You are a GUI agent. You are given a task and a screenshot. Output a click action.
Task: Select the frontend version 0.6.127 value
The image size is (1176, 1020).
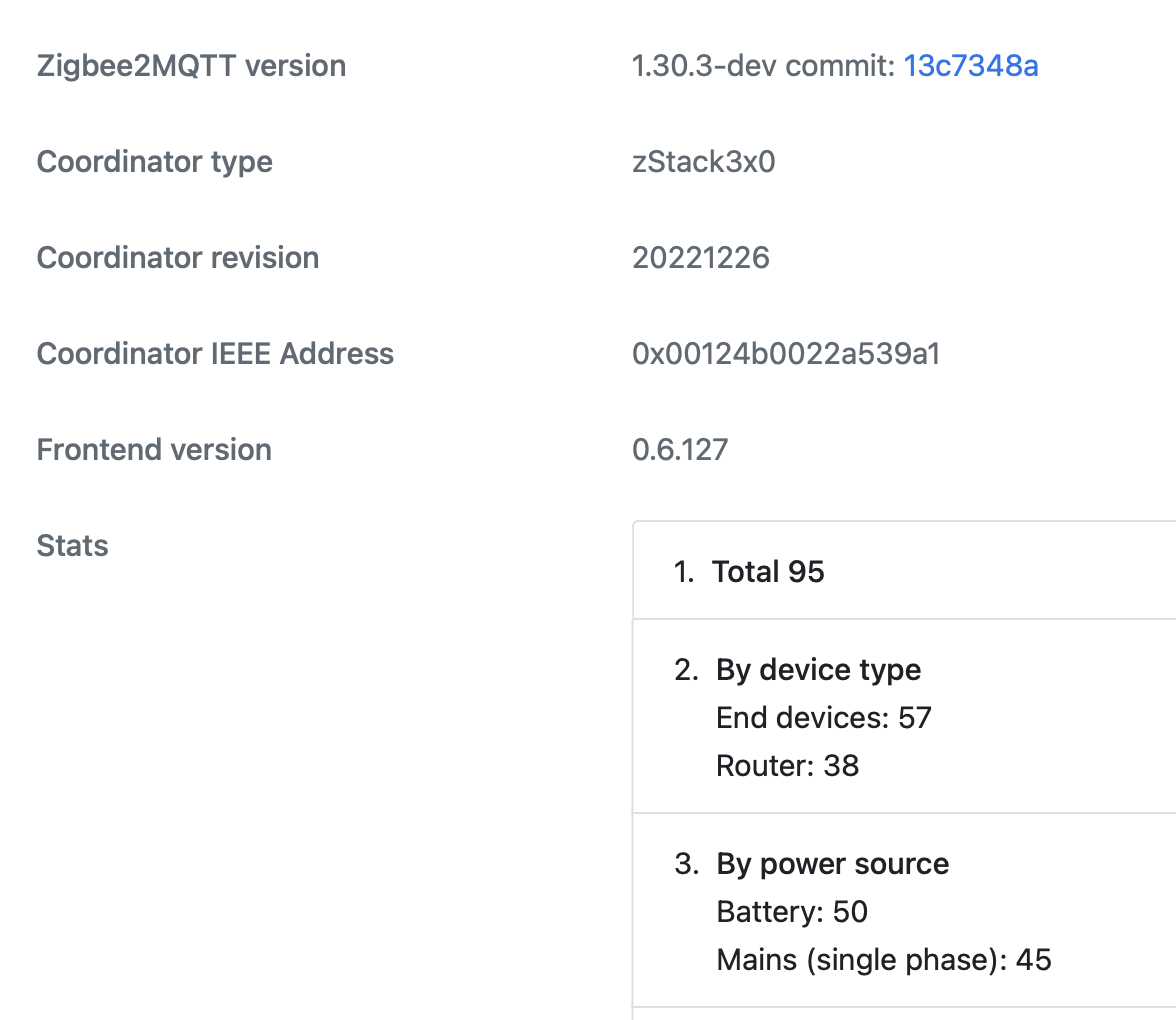coord(680,449)
